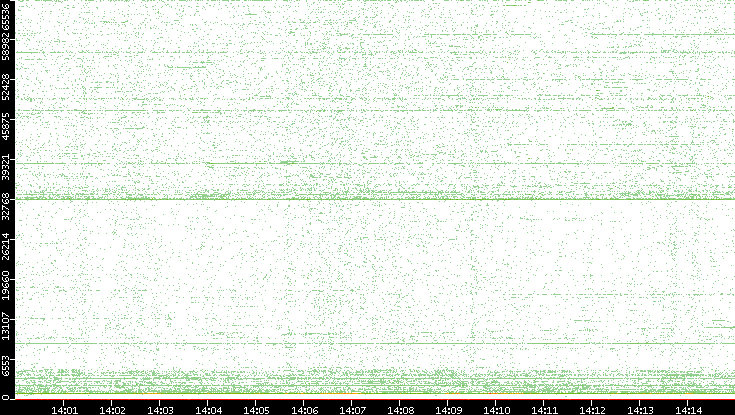Click the 52428 port axis label
The image size is (735, 415).
(x=6, y=87)
